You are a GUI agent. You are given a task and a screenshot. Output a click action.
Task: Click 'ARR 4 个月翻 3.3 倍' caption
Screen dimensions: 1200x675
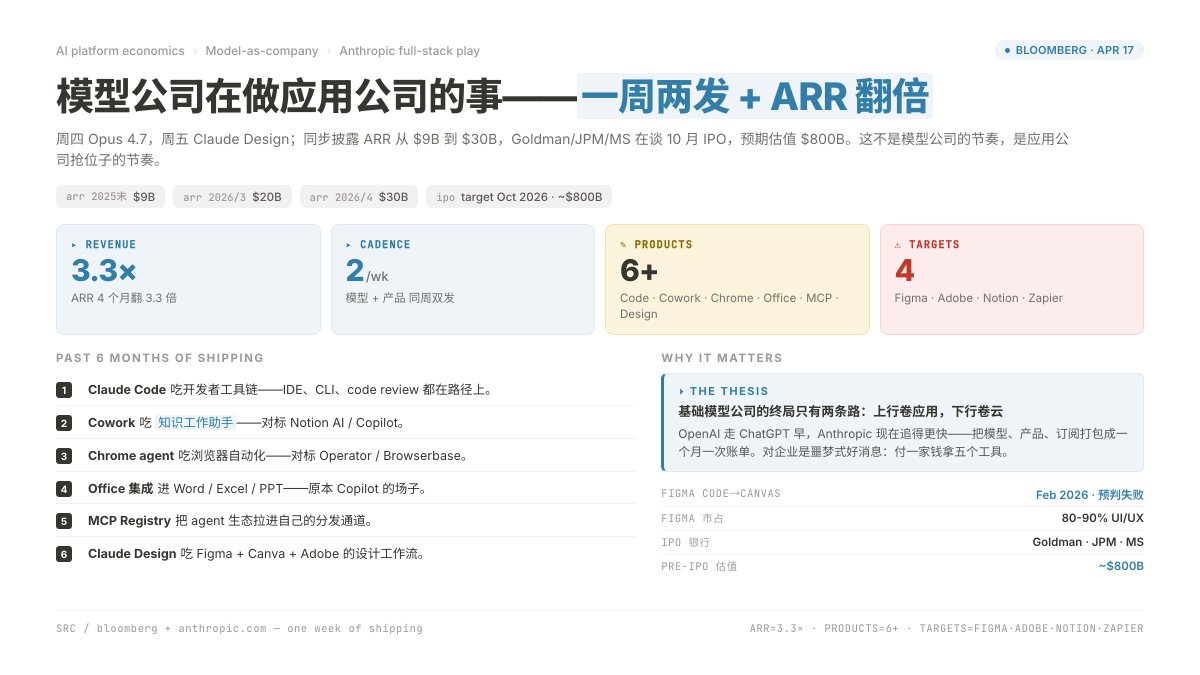[124, 298]
